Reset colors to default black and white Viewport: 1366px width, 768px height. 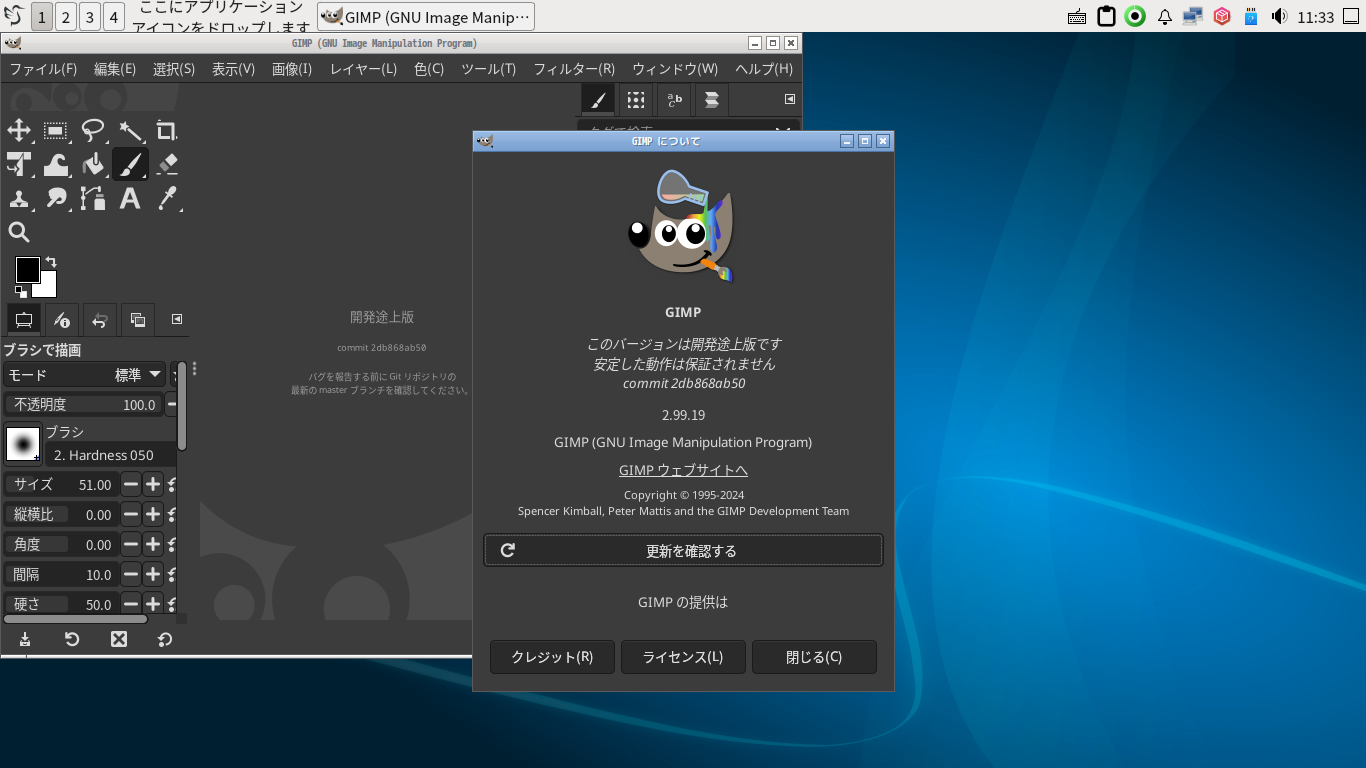[20, 292]
